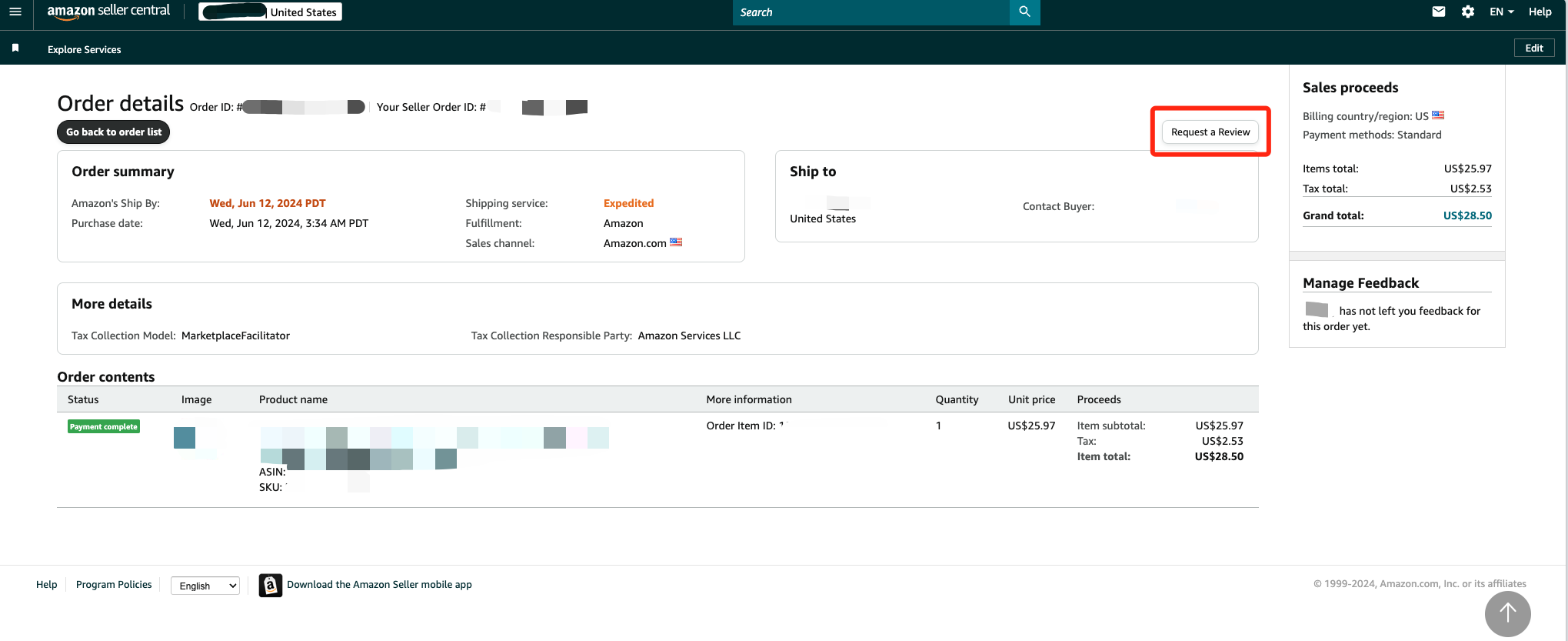Click the Tax total US$2.53 value
1568x641 pixels.
tap(1470, 189)
